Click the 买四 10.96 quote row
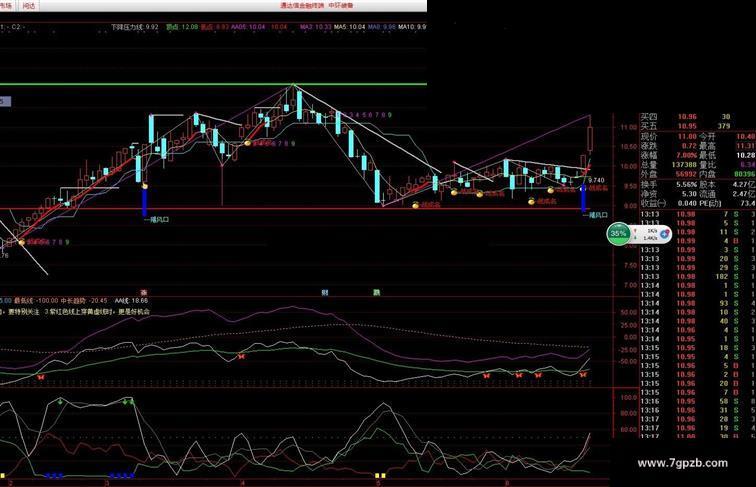Viewport: 756px width, 487px height. click(x=686, y=117)
